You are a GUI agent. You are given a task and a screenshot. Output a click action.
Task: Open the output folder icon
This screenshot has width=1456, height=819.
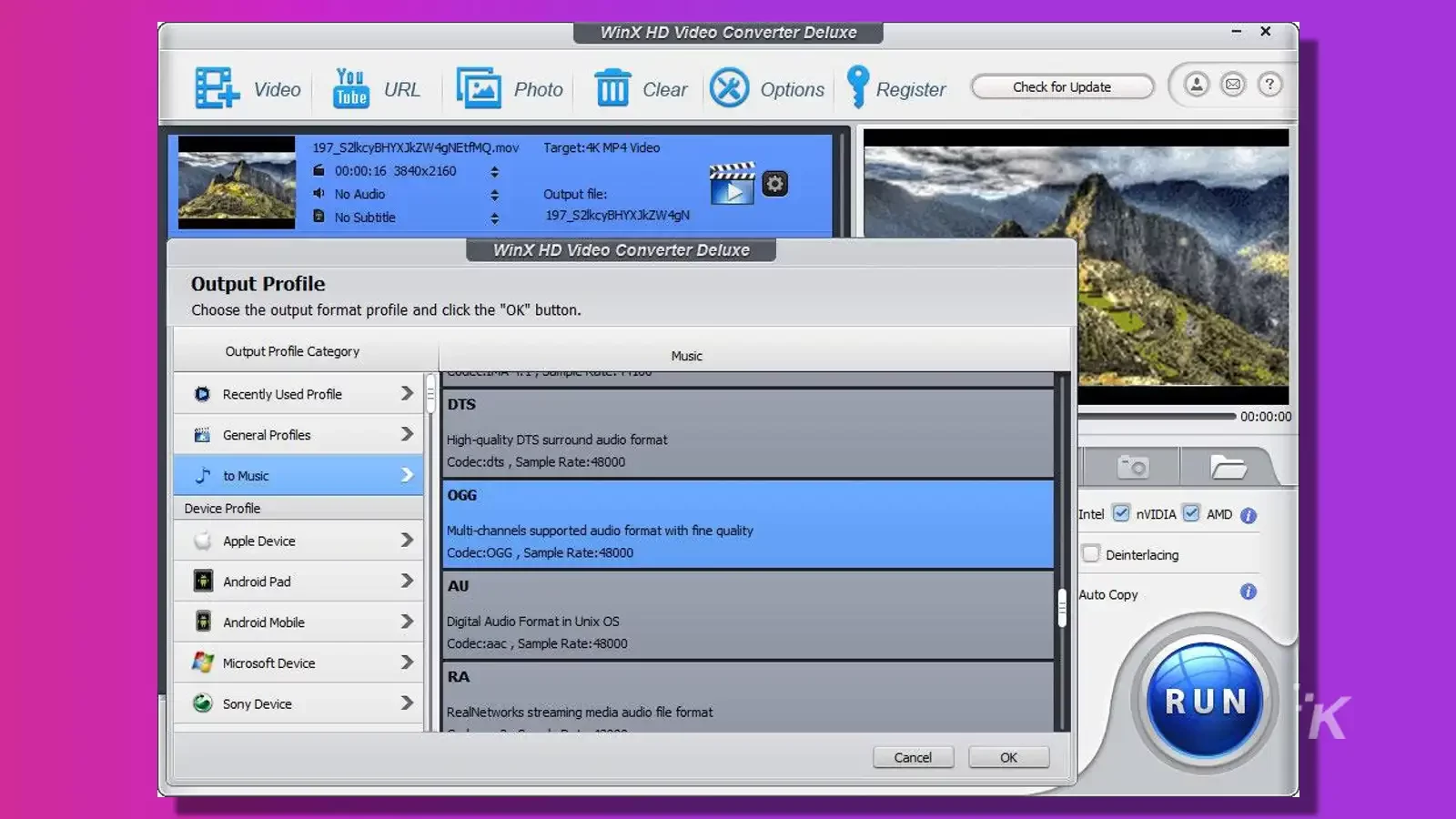[1228, 467]
